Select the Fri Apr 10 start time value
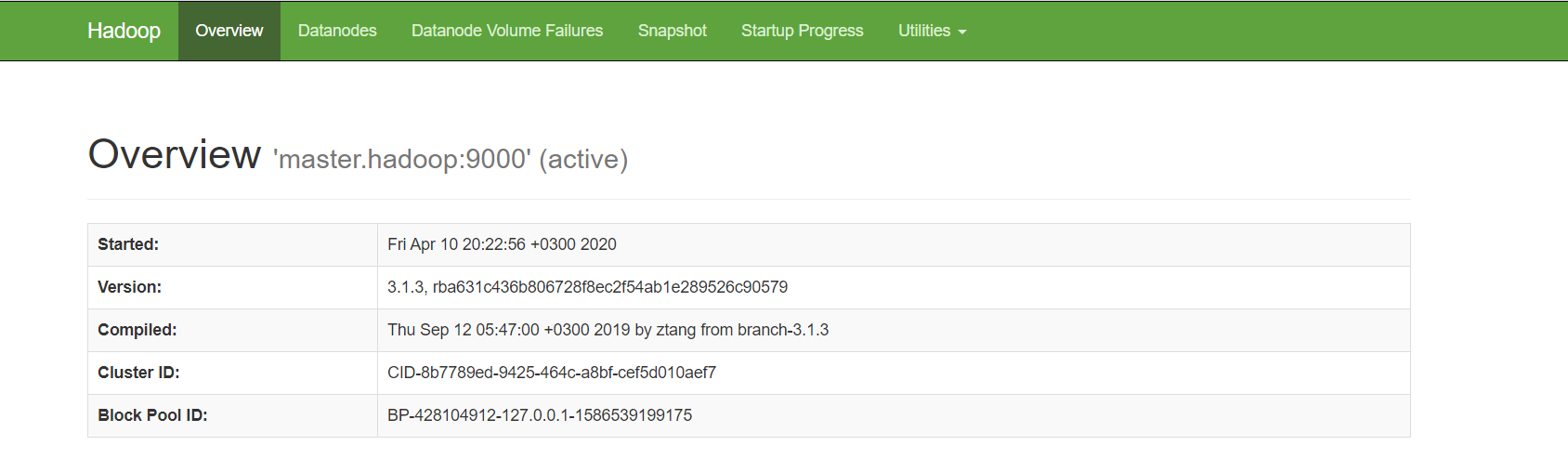Viewport: 1568px width, 472px height. pos(502,244)
